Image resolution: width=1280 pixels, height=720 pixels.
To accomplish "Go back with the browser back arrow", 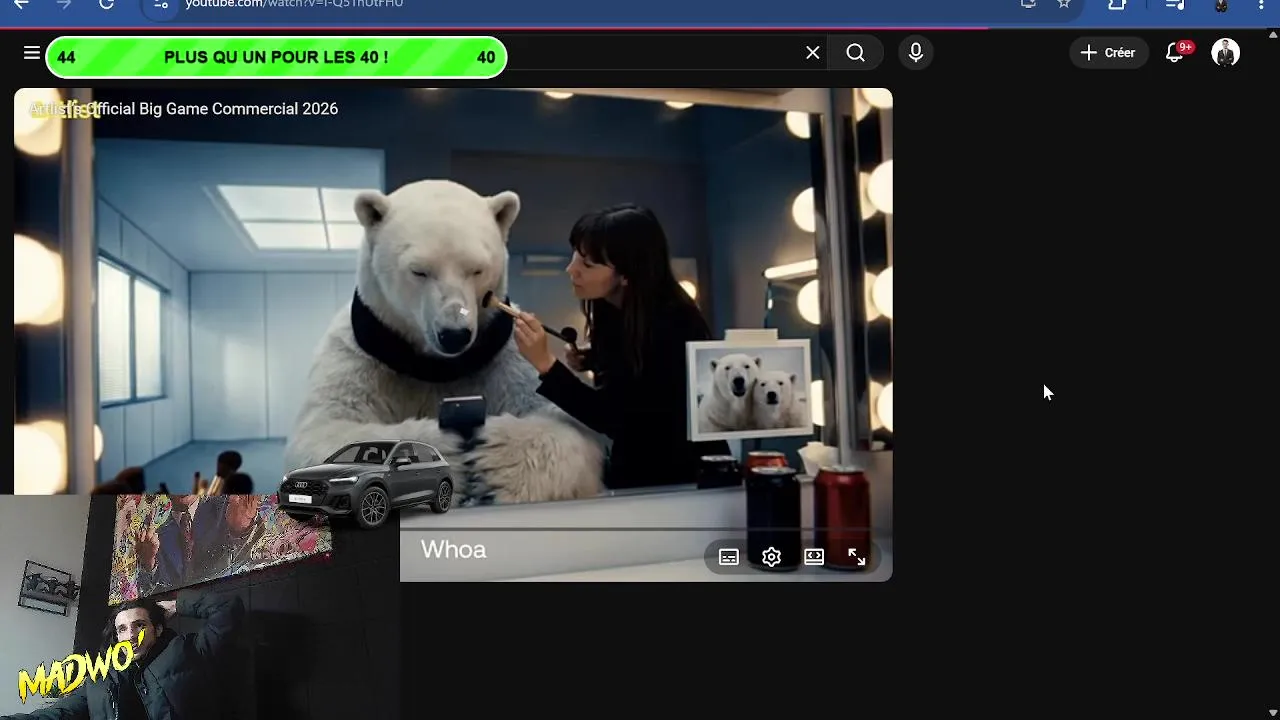I will click(x=21, y=4).
